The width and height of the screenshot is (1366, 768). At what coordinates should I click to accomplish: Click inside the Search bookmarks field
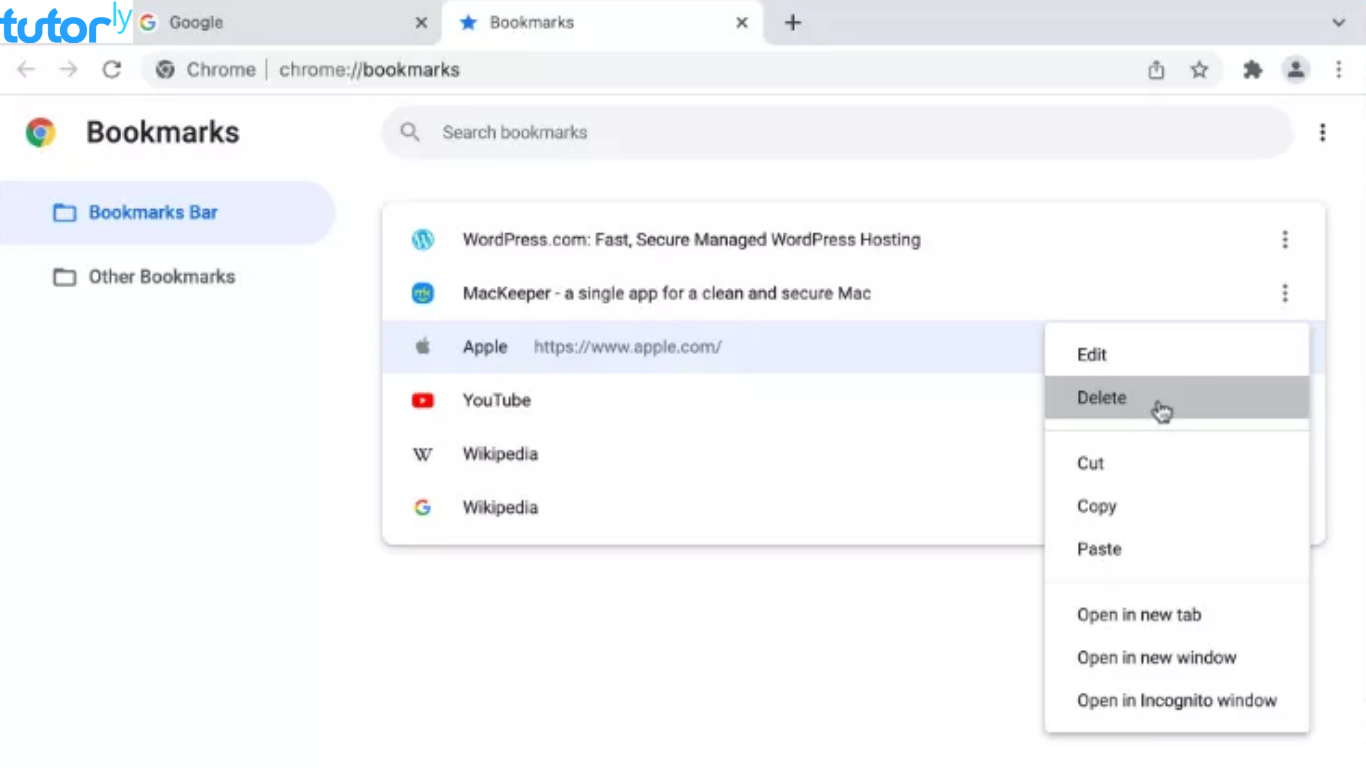(700, 131)
